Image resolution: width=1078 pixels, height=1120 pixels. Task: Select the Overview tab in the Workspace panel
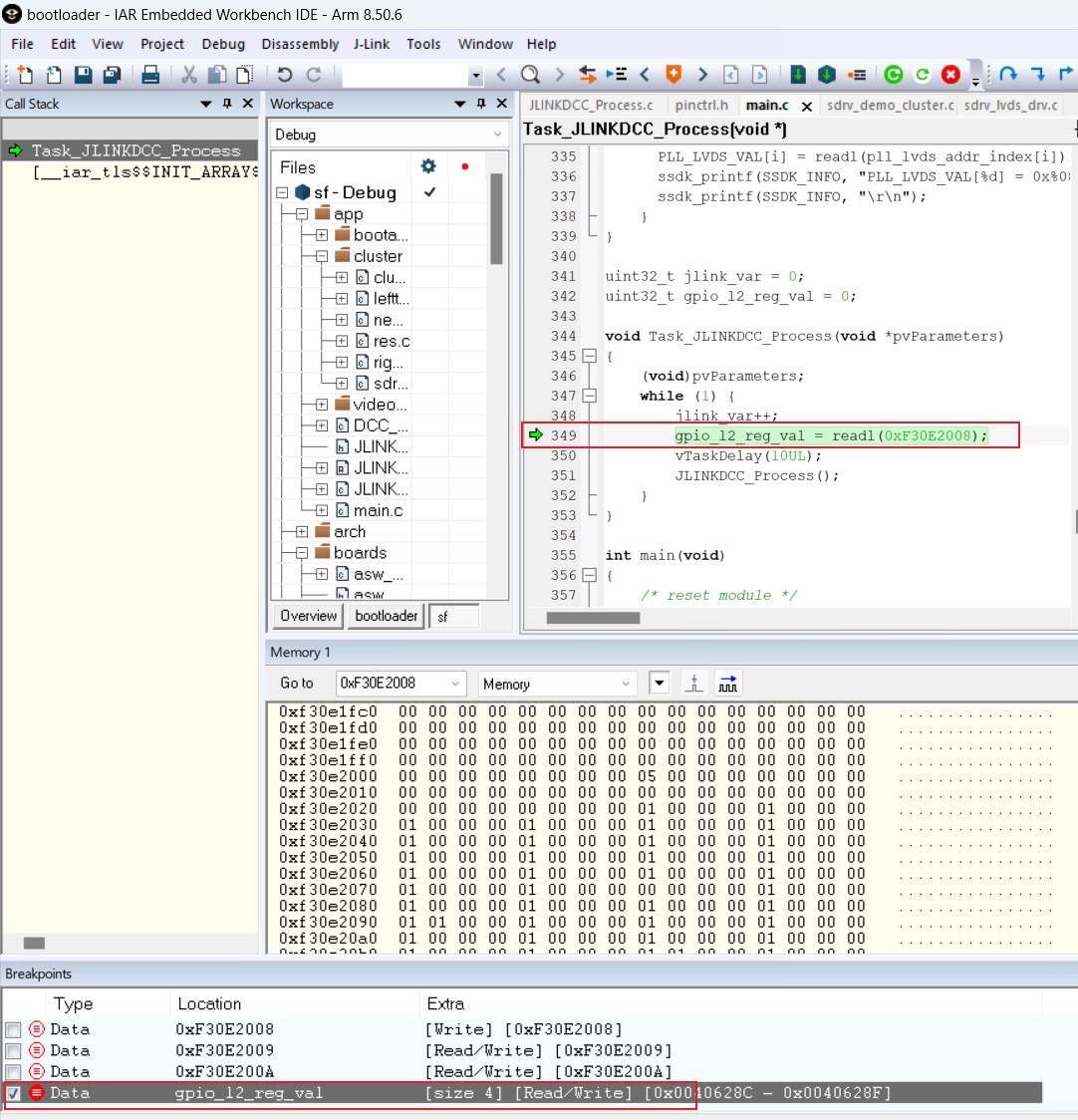pos(307,616)
